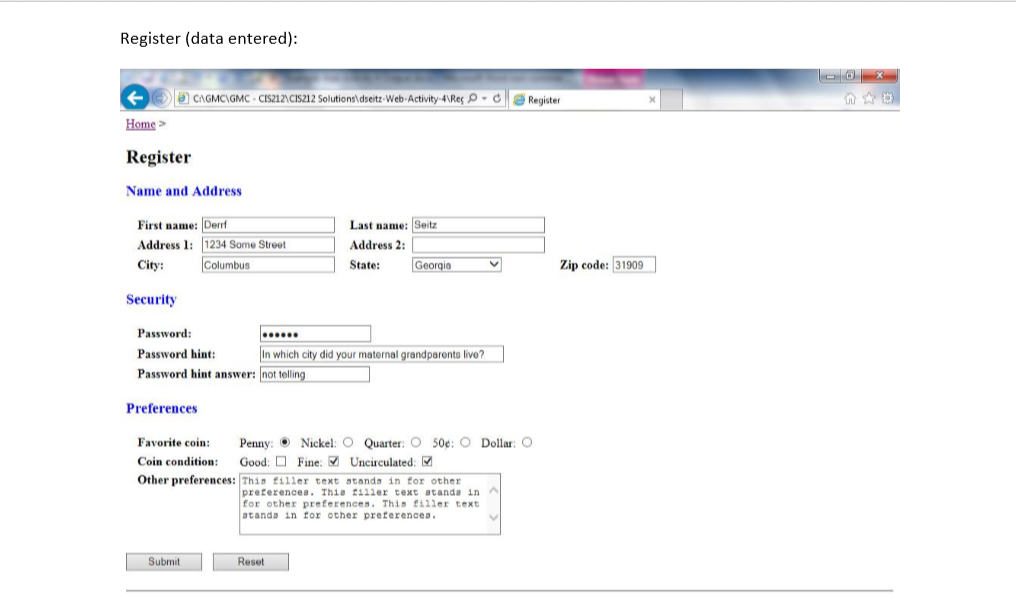Select Penny as favorite coin

point(285,443)
